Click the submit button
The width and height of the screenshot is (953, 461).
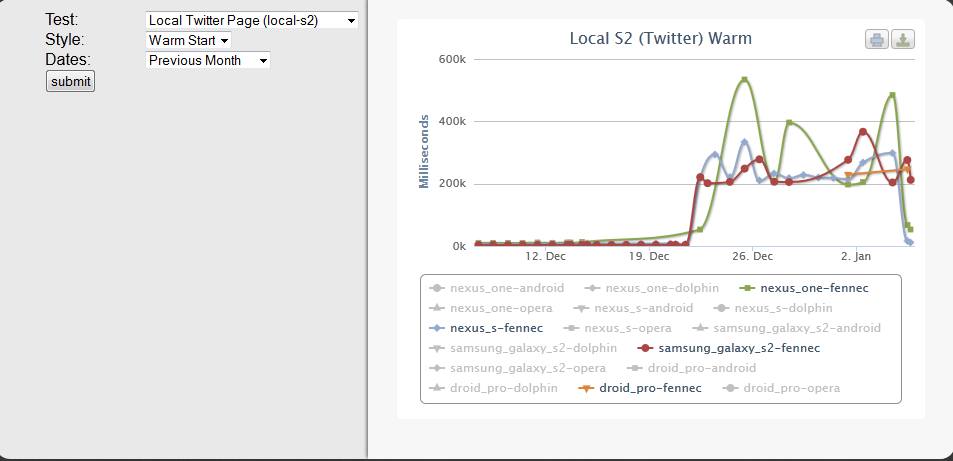click(x=71, y=81)
